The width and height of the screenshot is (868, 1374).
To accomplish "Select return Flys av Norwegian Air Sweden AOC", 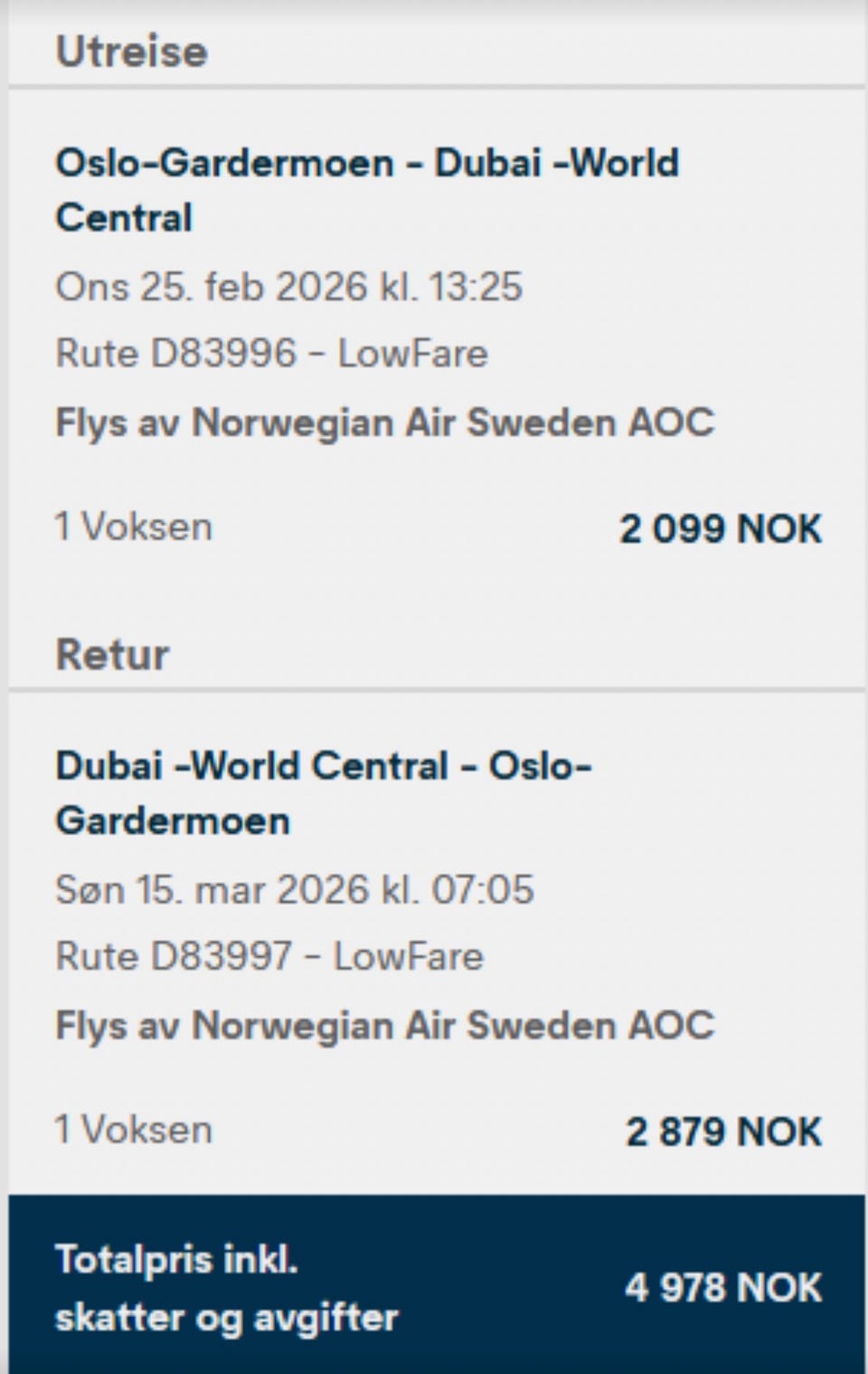I will click(x=385, y=1026).
